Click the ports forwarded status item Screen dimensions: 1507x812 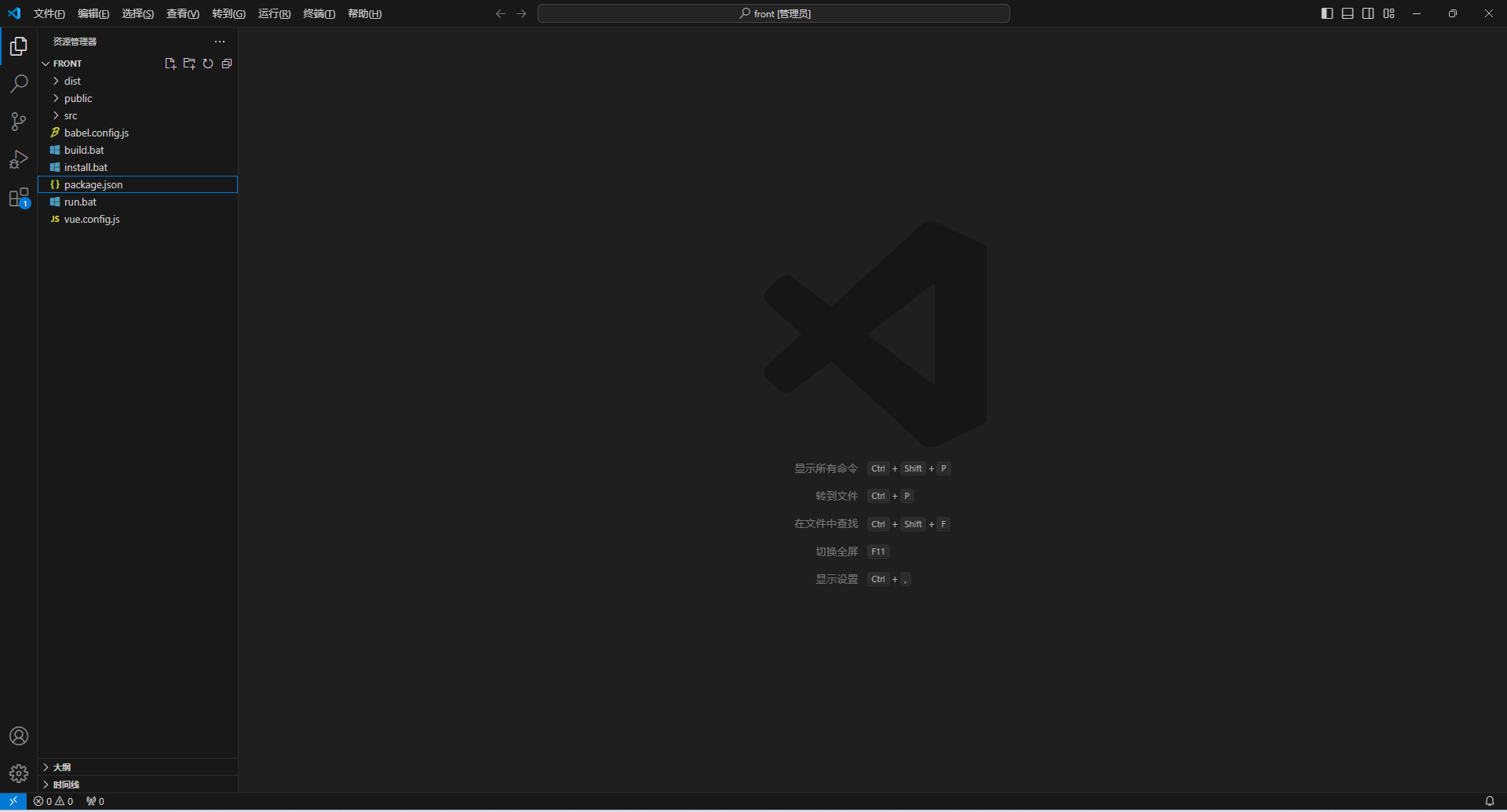click(x=95, y=801)
